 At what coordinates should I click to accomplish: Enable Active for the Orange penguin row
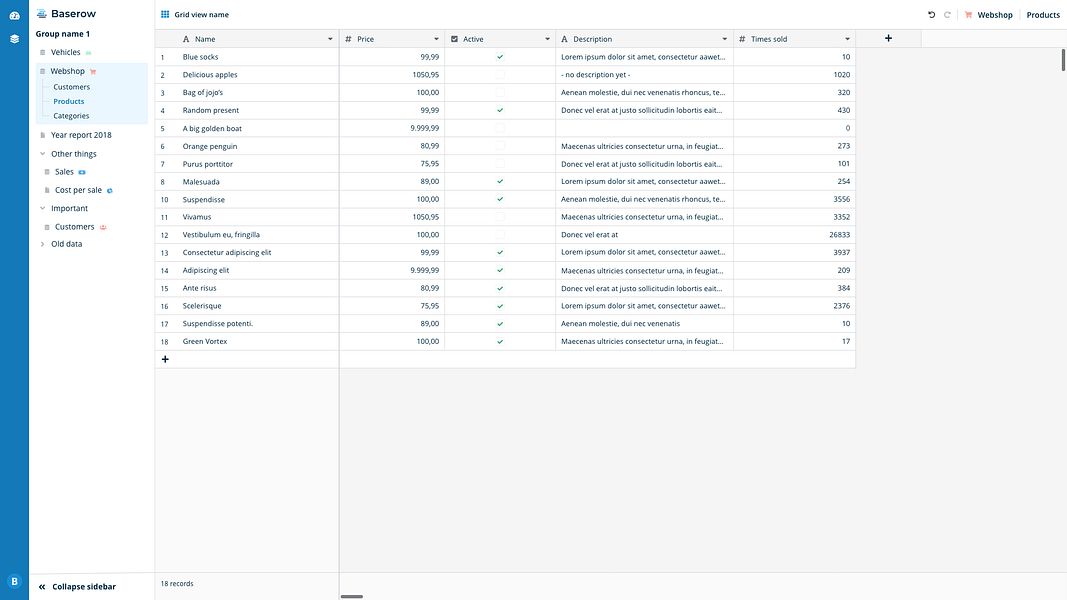coord(499,145)
